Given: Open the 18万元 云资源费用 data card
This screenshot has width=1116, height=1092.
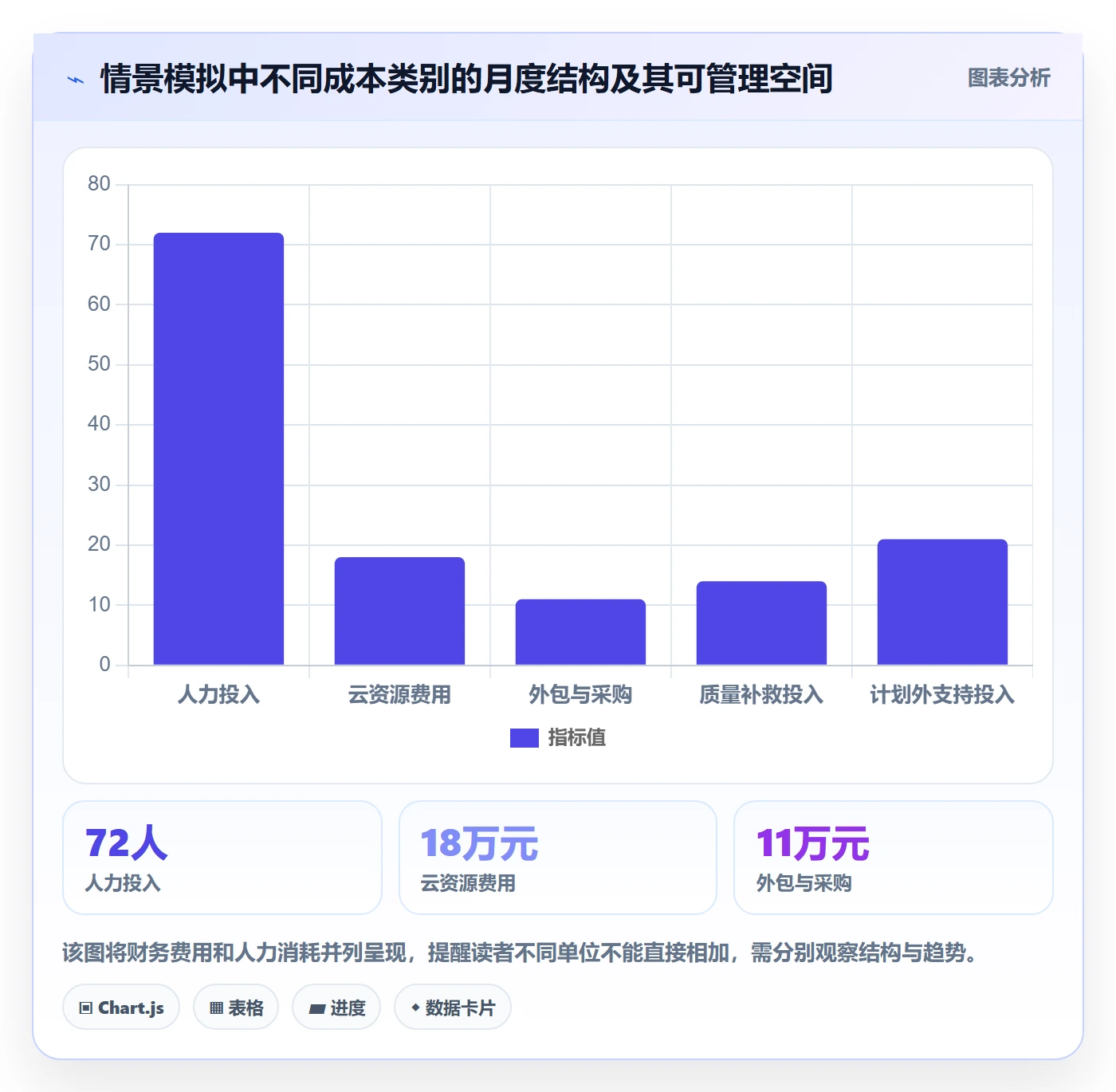Looking at the screenshot, I should point(558,858).
